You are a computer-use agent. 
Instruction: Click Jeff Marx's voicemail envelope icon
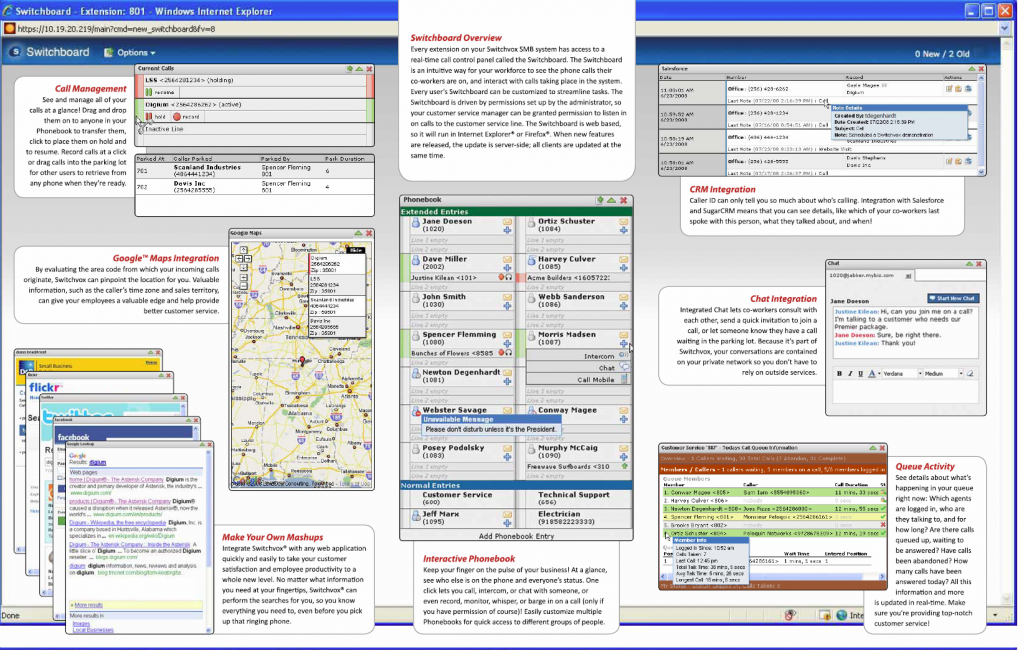507,515
